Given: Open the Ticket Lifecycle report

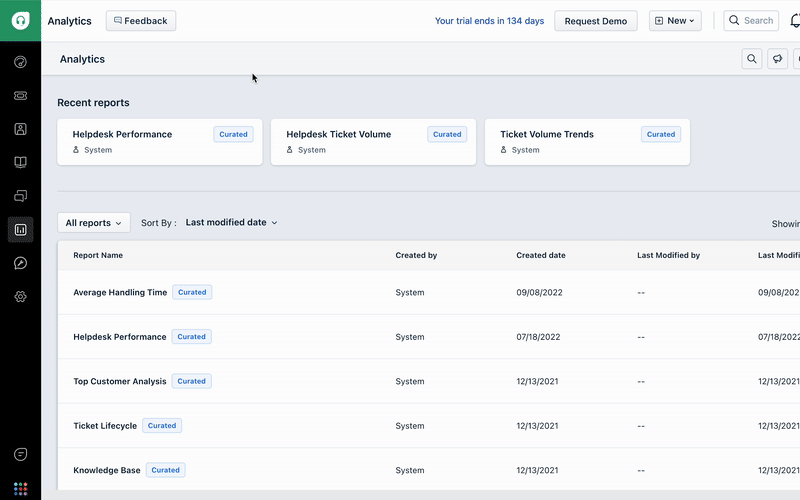Looking at the screenshot, I should tap(105, 426).
